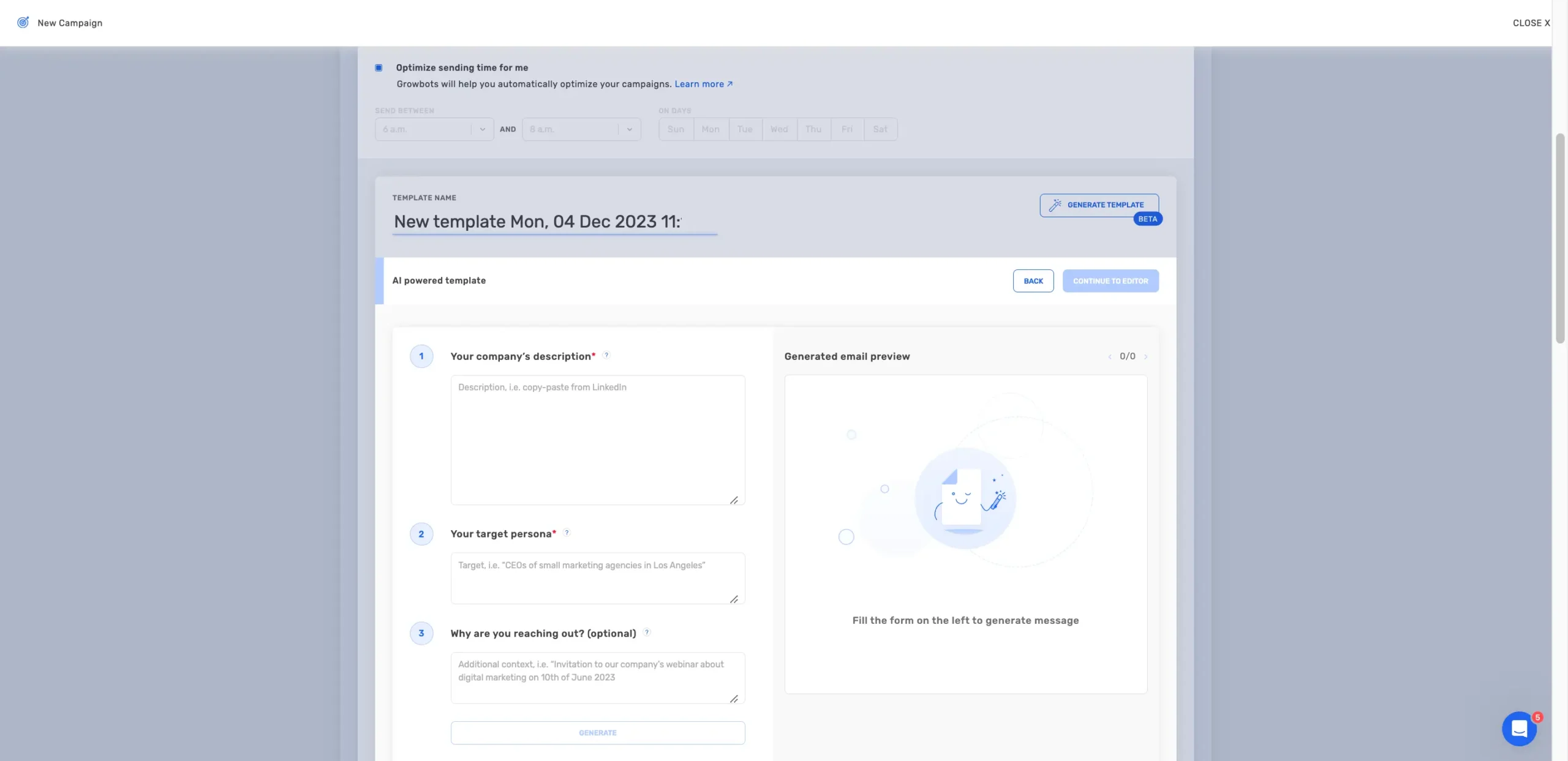Toggle the Wed day selector
1568x761 pixels.
pos(778,129)
